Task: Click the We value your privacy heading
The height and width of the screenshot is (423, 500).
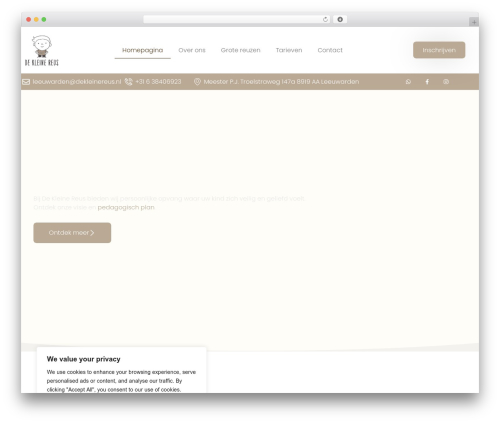Action: tap(83, 359)
